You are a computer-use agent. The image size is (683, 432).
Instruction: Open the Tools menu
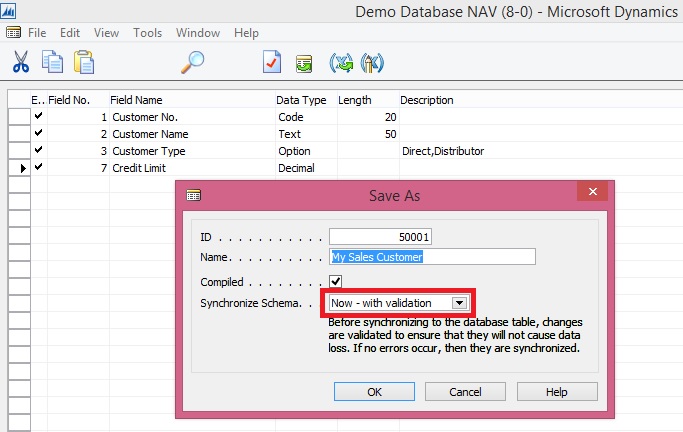[147, 33]
